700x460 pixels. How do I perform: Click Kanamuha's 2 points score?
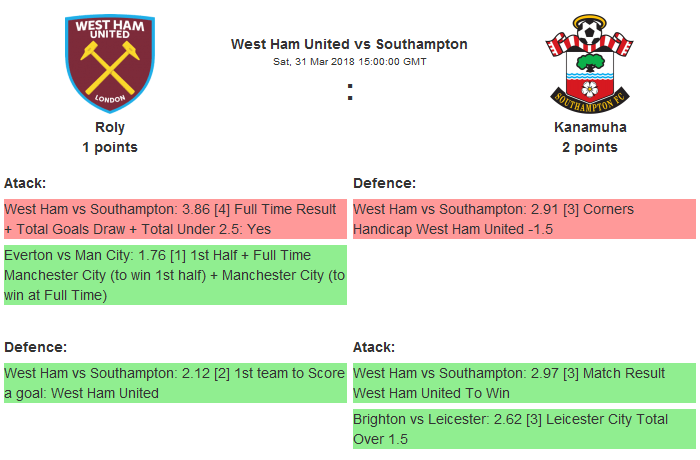590,147
